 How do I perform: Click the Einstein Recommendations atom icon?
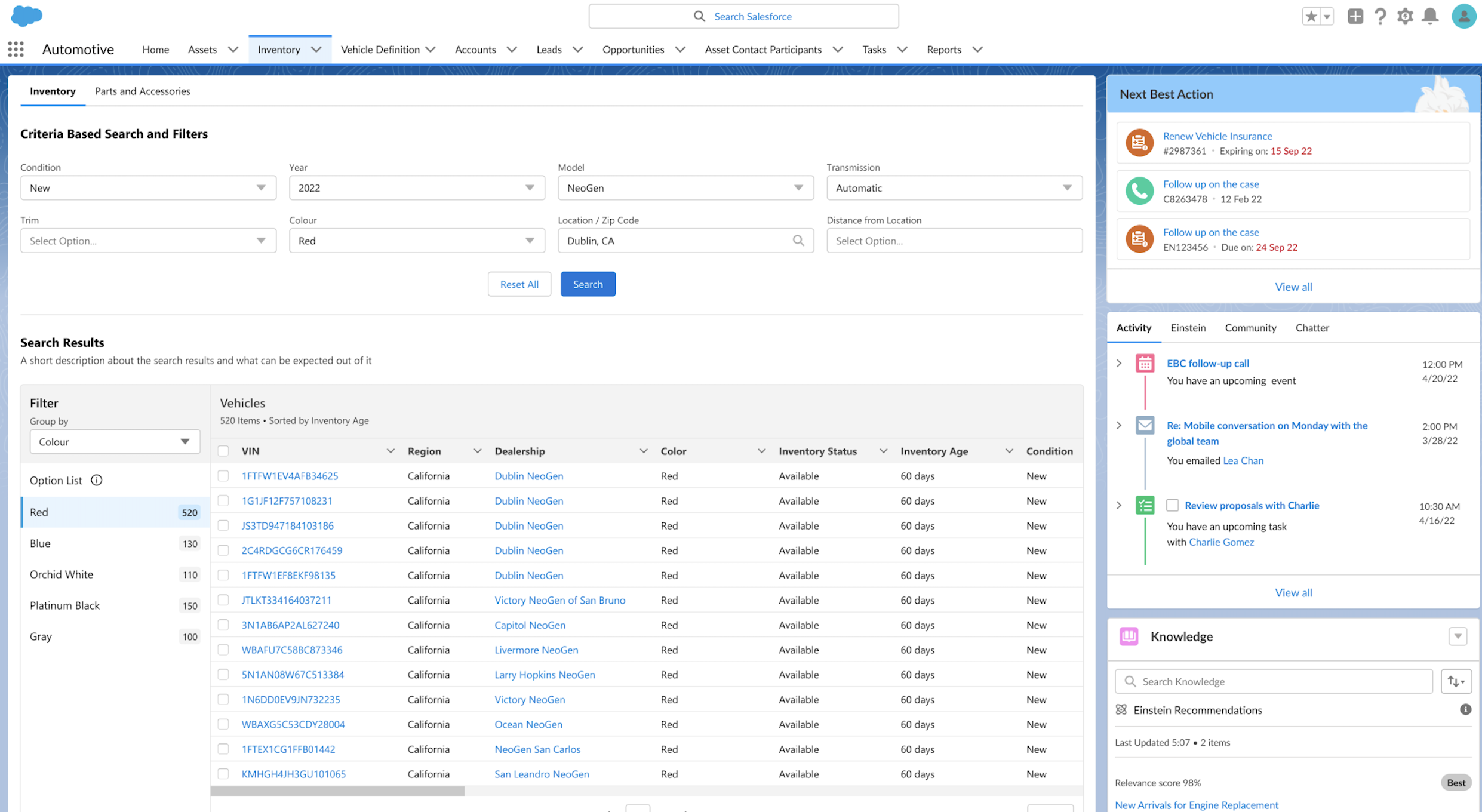click(x=1121, y=709)
